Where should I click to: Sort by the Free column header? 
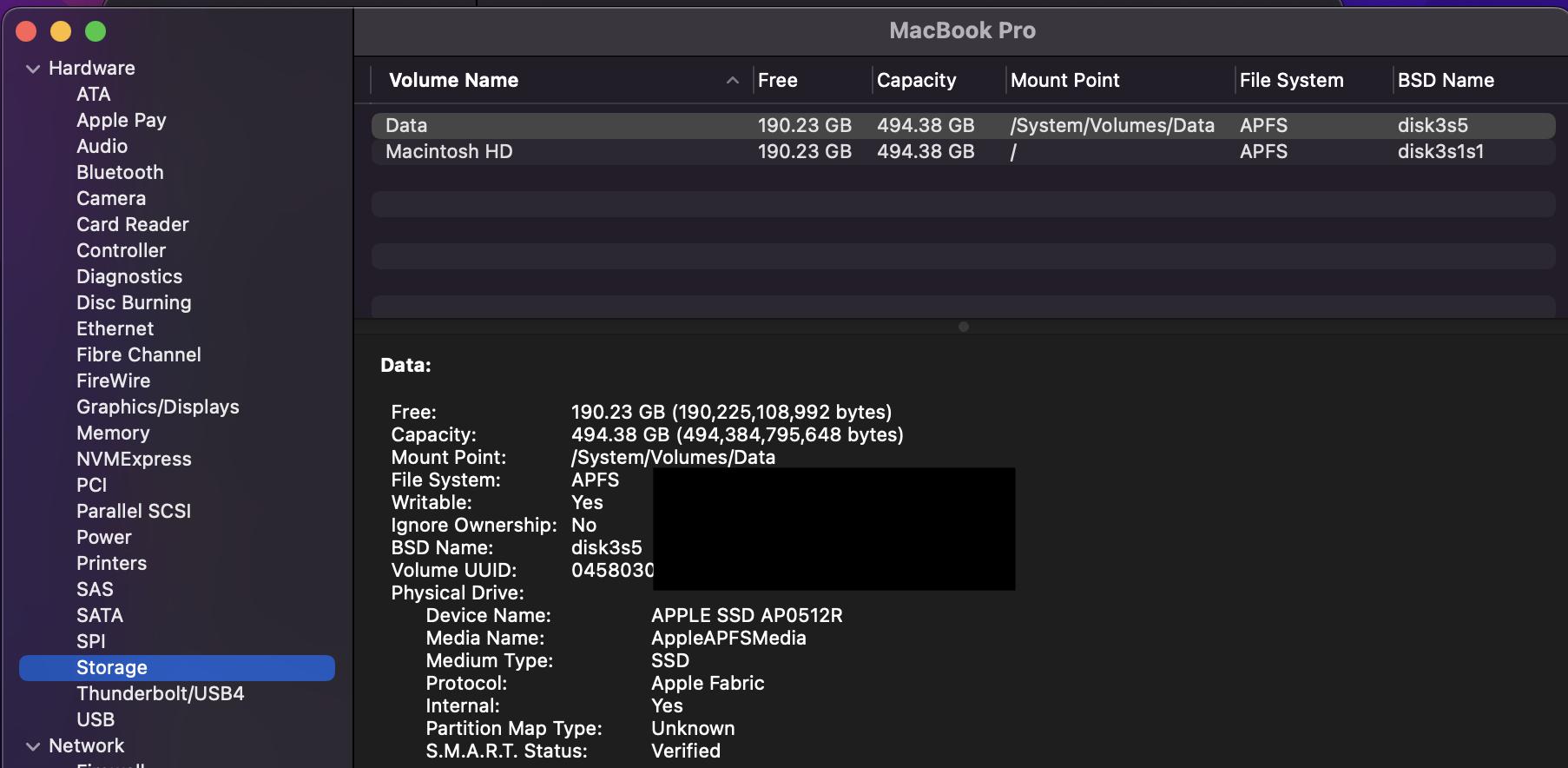click(777, 80)
